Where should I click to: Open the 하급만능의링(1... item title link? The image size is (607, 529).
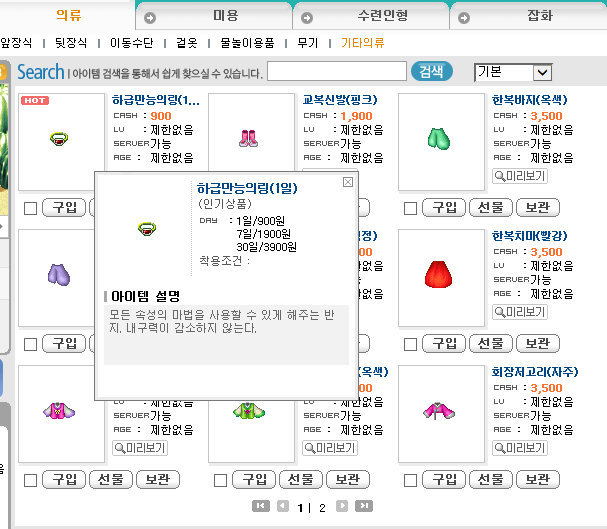pos(156,100)
